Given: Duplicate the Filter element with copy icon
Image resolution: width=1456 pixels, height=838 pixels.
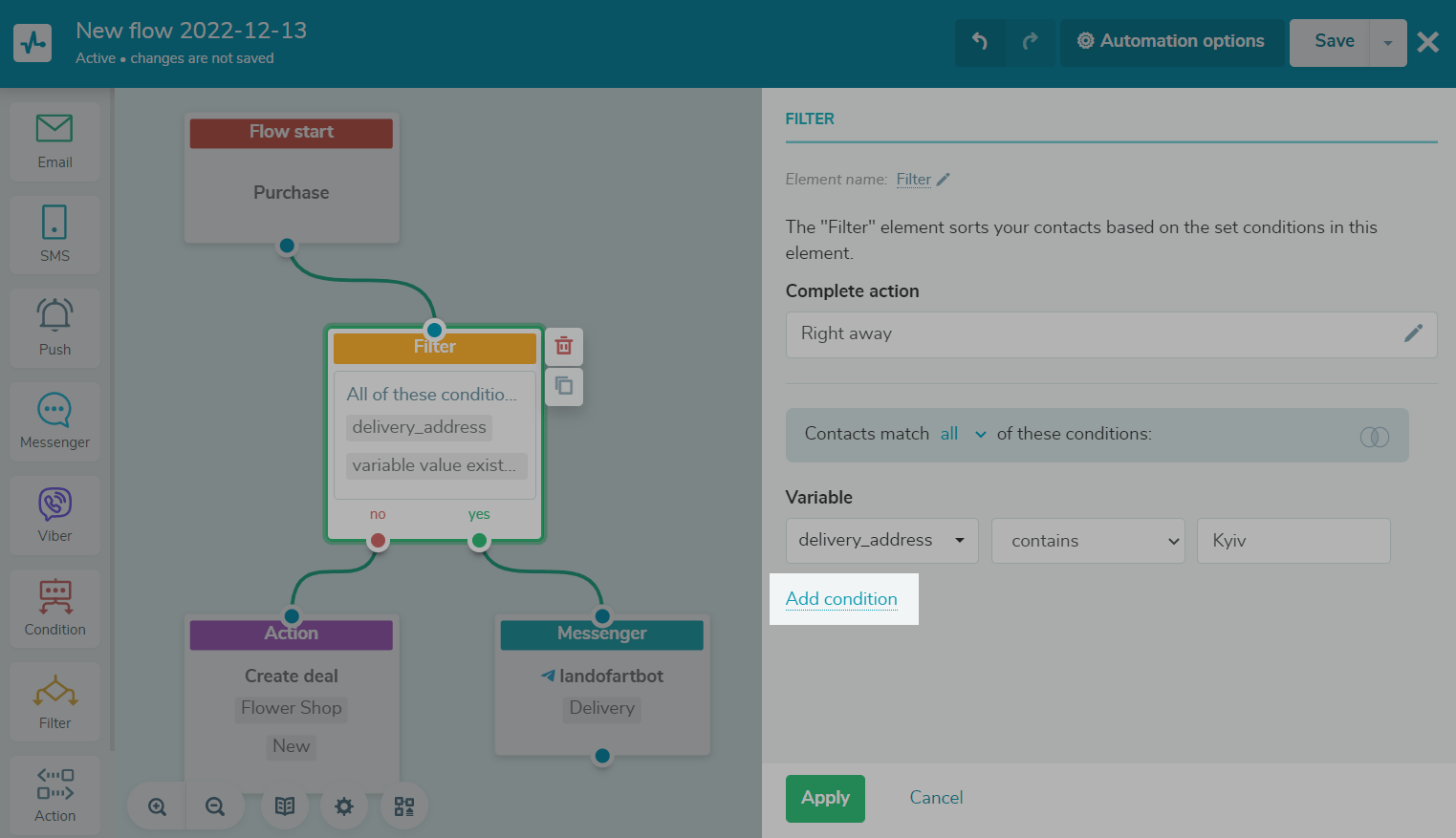Looking at the screenshot, I should tap(564, 386).
